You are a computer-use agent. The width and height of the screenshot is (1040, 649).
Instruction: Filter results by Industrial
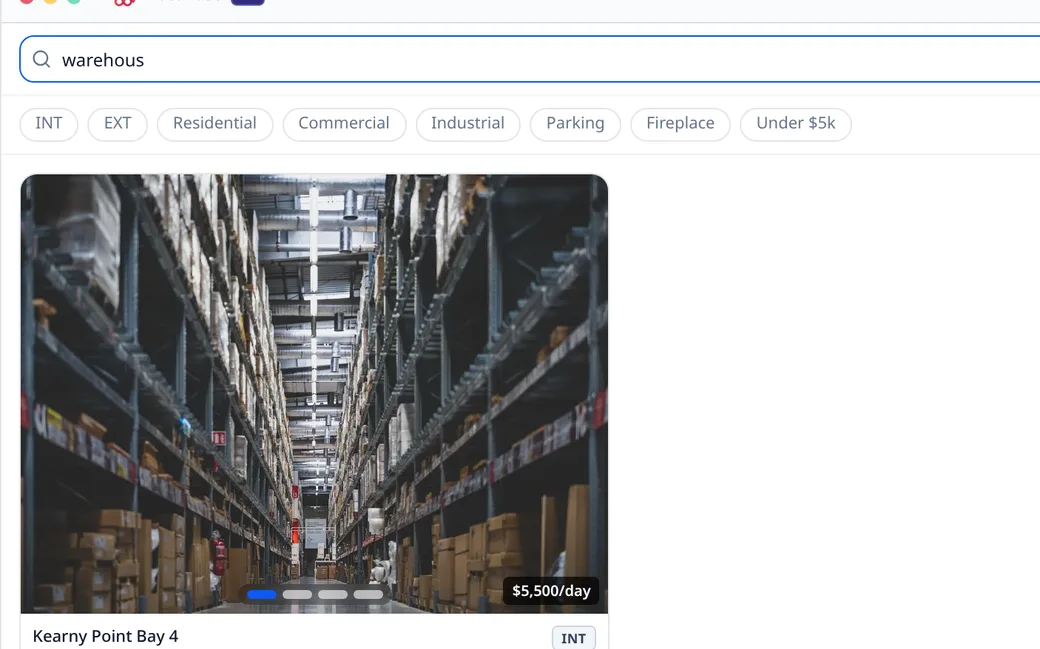coord(468,124)
